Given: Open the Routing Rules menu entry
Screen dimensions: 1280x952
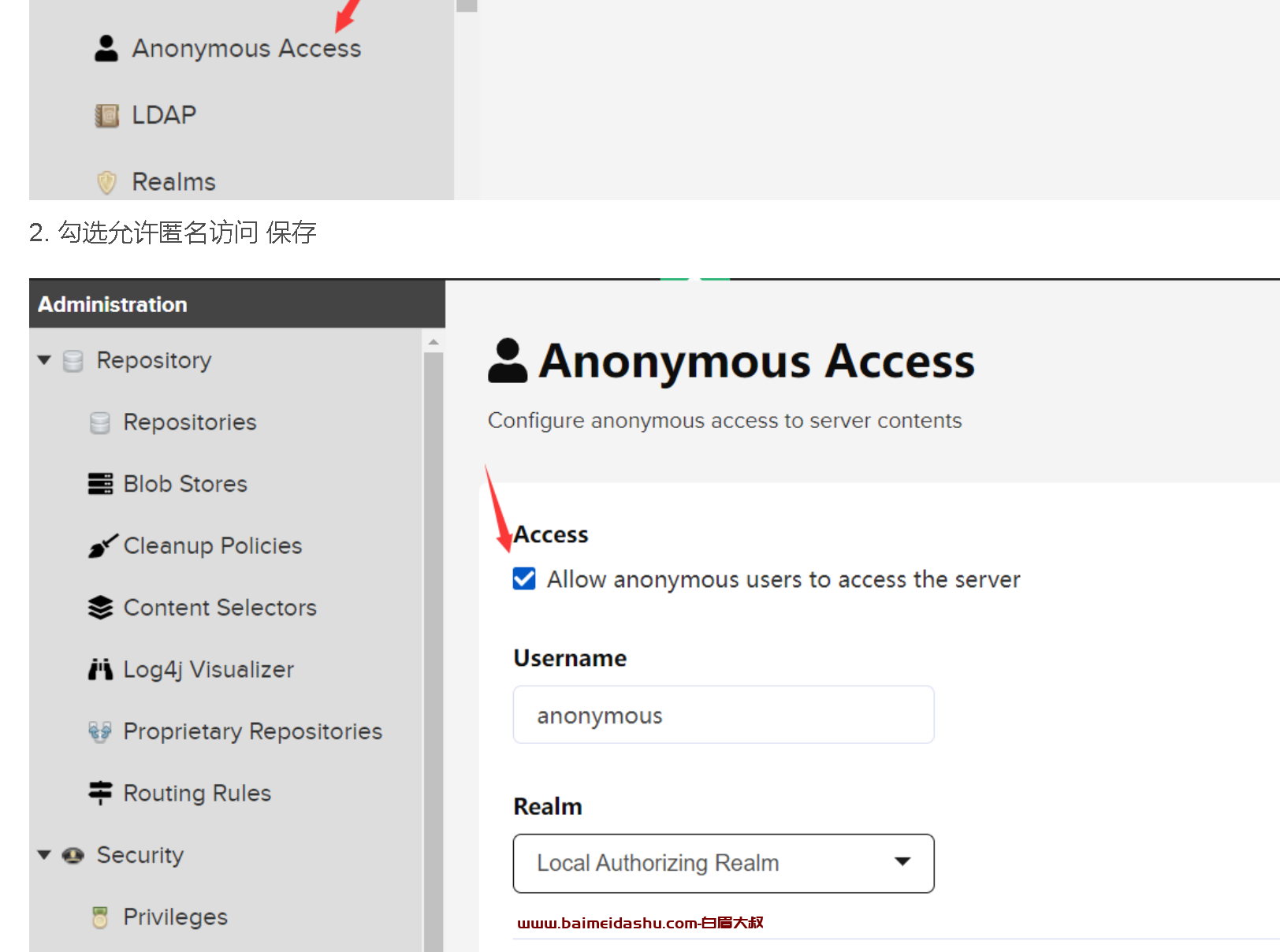Looking at the screenshot, I should [x=197, y=793].
